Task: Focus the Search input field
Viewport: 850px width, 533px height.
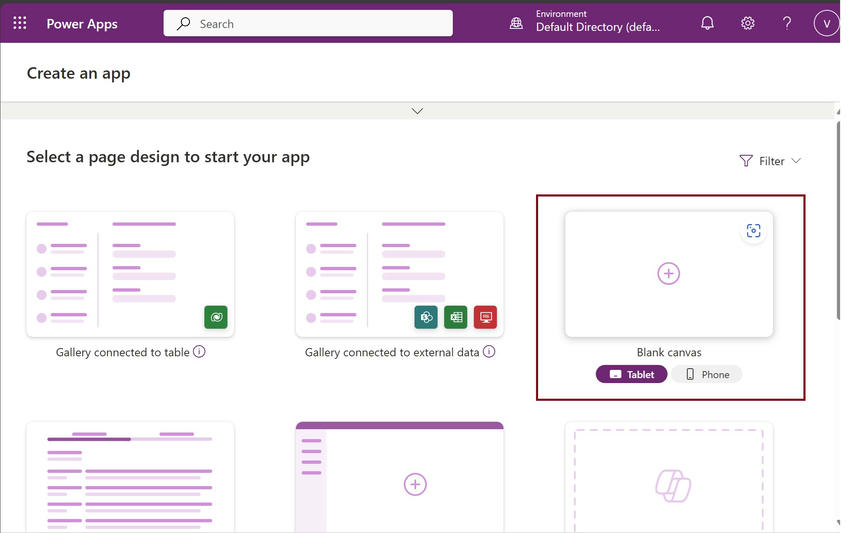Action: click(308, 23)
